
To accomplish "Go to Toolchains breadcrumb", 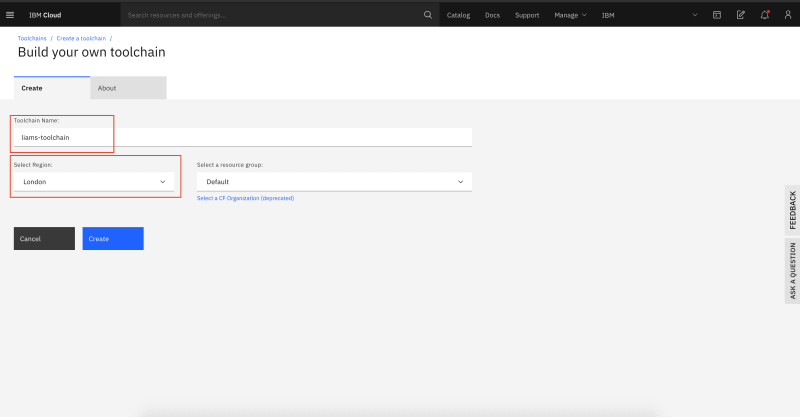I will pyautogui.click(x=32, y=38).
